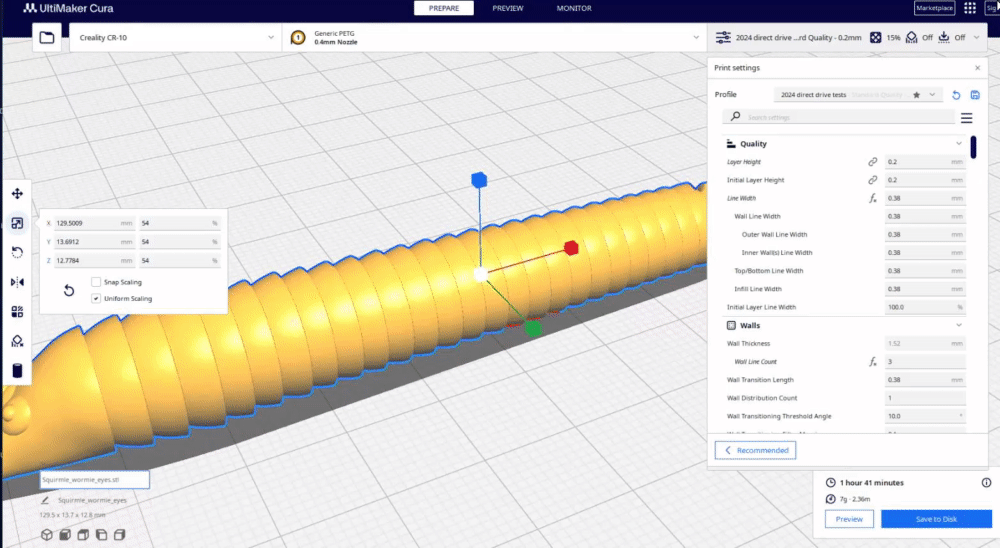Click the pencil rename icon

tap(45, 501)
